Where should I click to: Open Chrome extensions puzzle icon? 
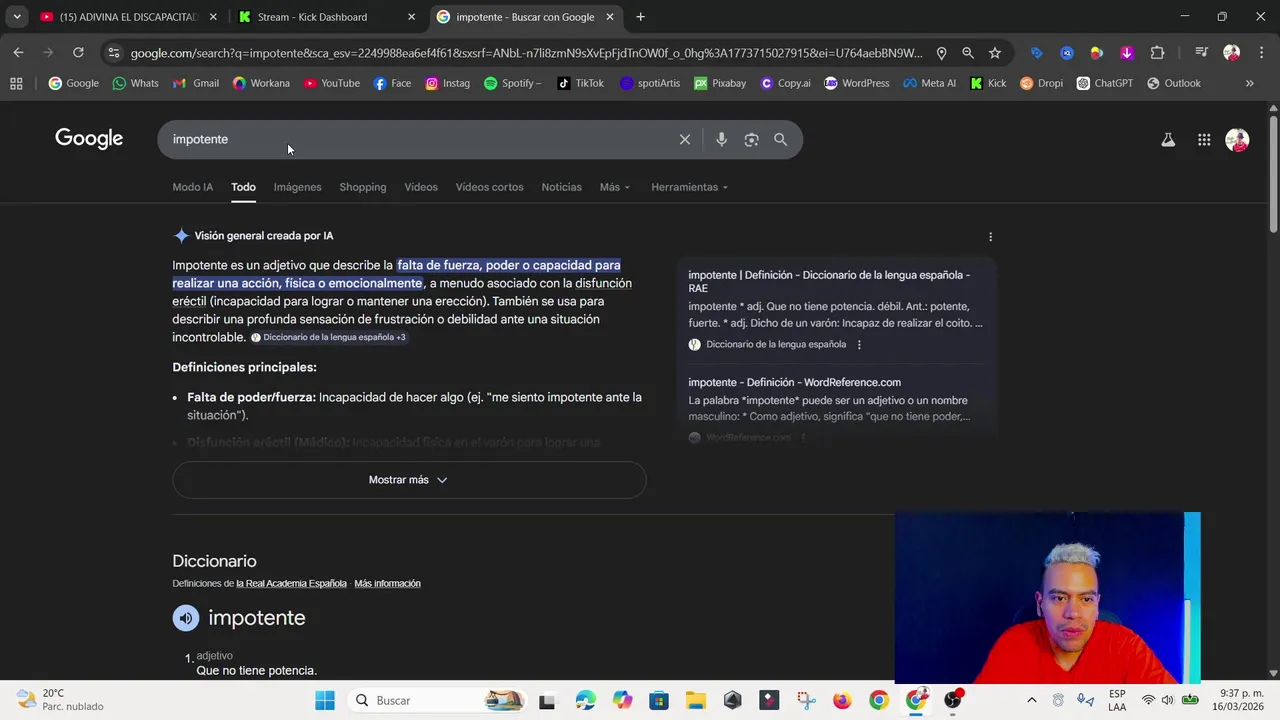(x=1157, y=53)
